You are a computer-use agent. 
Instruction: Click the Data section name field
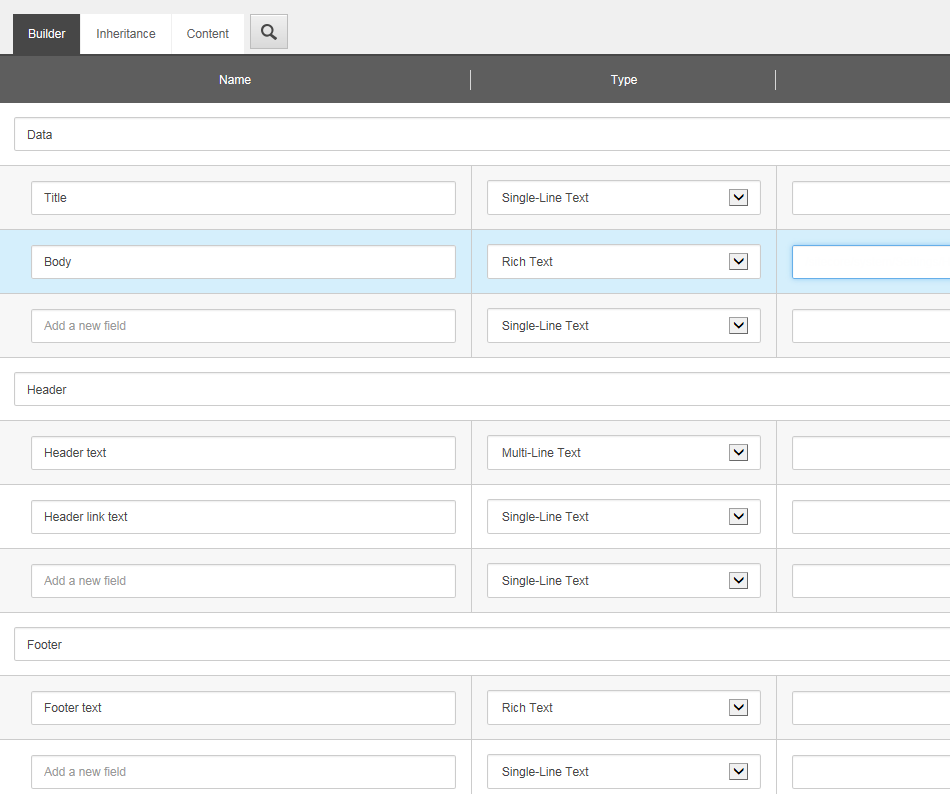coord(480,135)
